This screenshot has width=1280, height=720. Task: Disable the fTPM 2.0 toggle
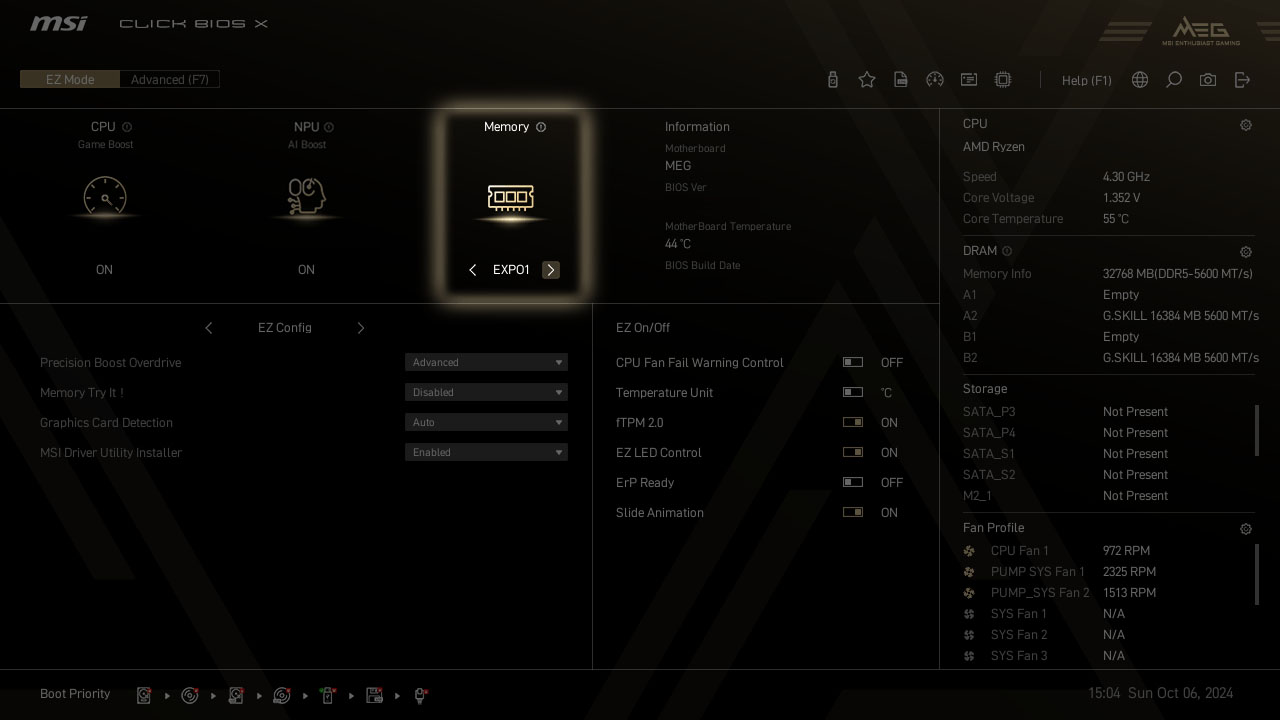click(x=853, y=423)
